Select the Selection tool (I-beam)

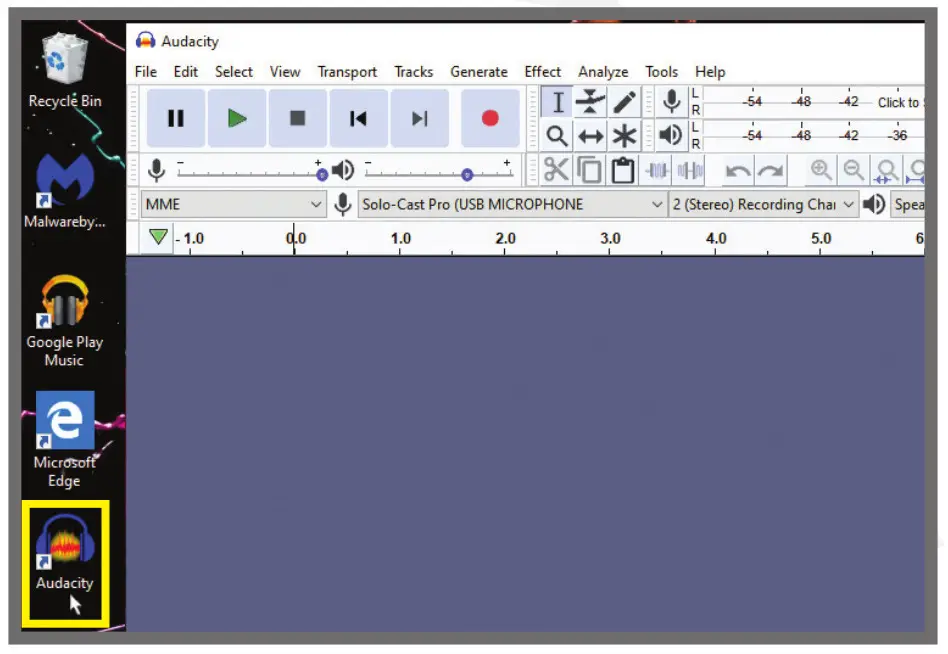pyautogui.click(x=557, y=101)
